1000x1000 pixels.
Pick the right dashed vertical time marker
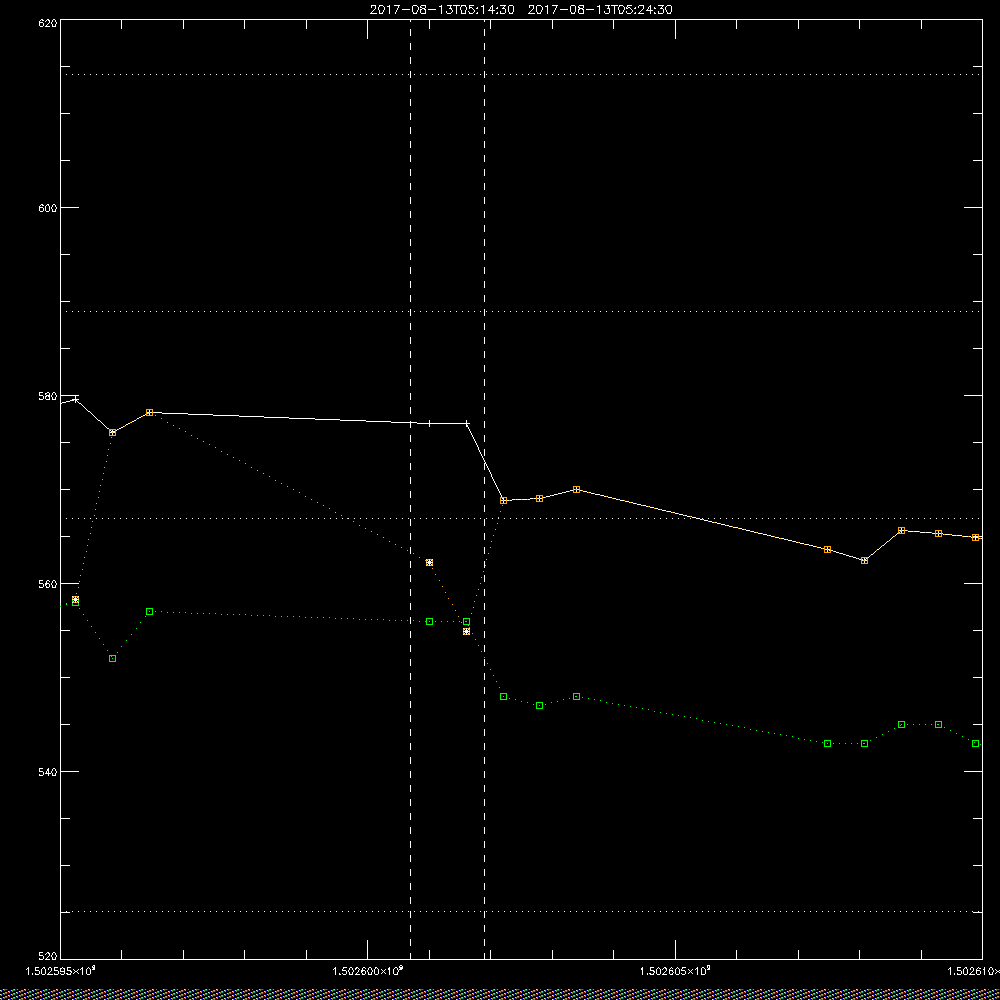click(x=485, y=489)
